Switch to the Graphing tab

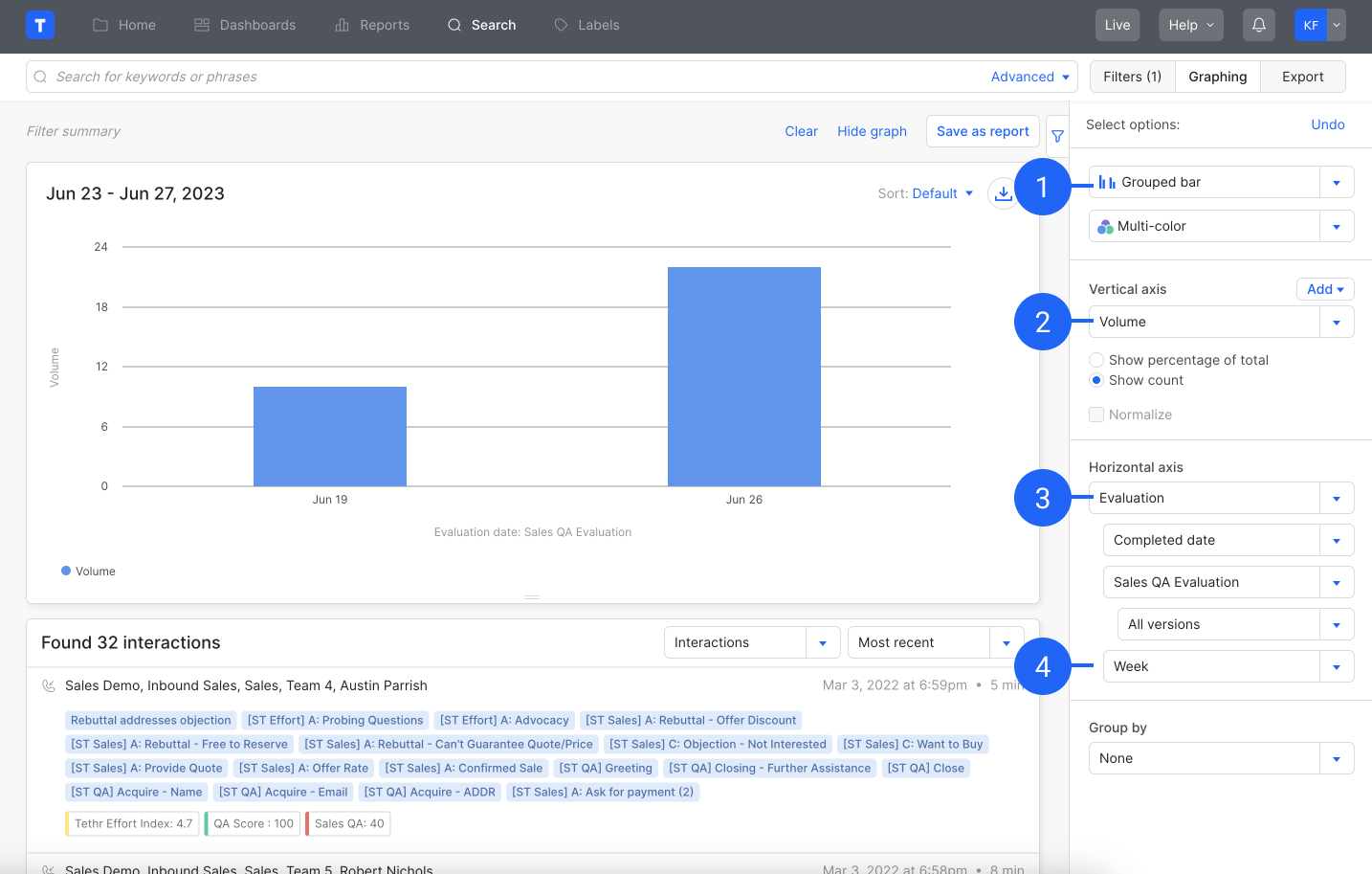[x=1218, y=77]
